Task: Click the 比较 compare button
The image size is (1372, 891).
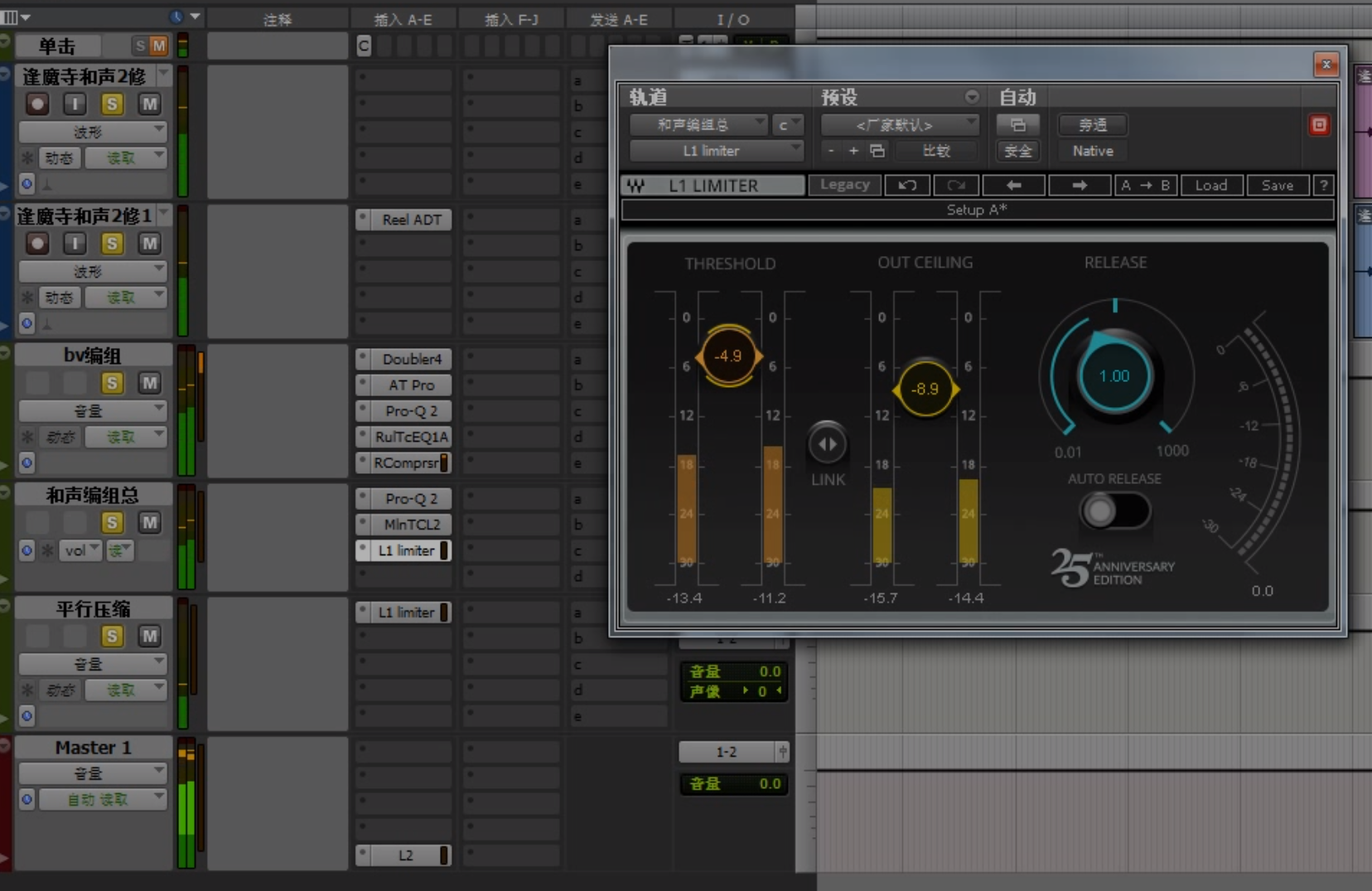Action: point(937,151)
